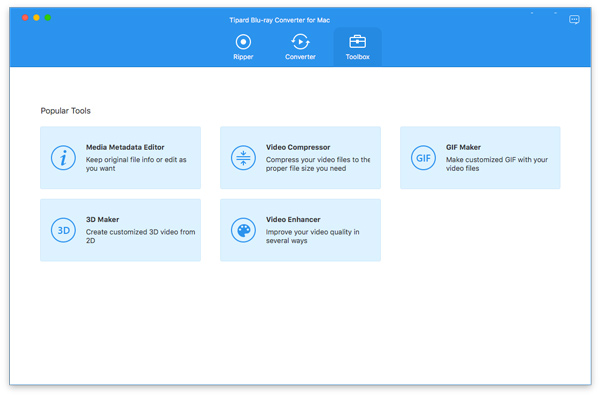Screen dimensions: 600x396
Task: Click the Popular Tools heading
Action: click(x=65, y=111)
